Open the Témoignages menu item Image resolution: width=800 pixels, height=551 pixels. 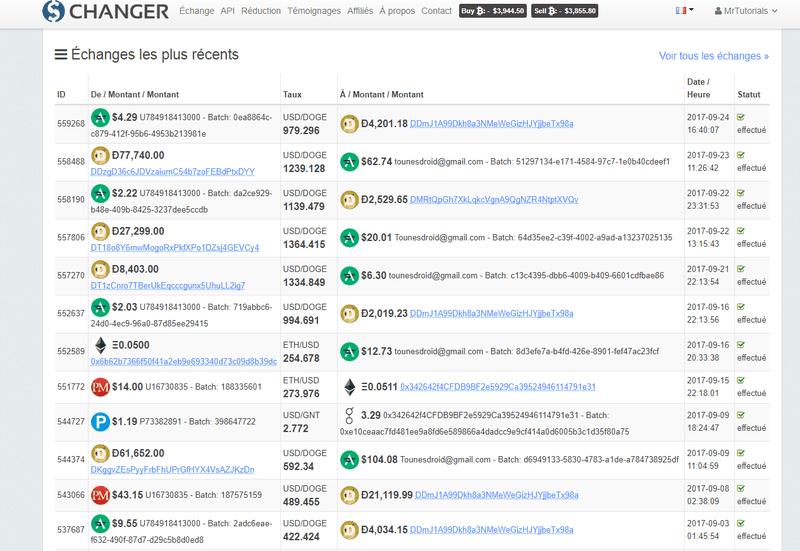tap(313, 11)
